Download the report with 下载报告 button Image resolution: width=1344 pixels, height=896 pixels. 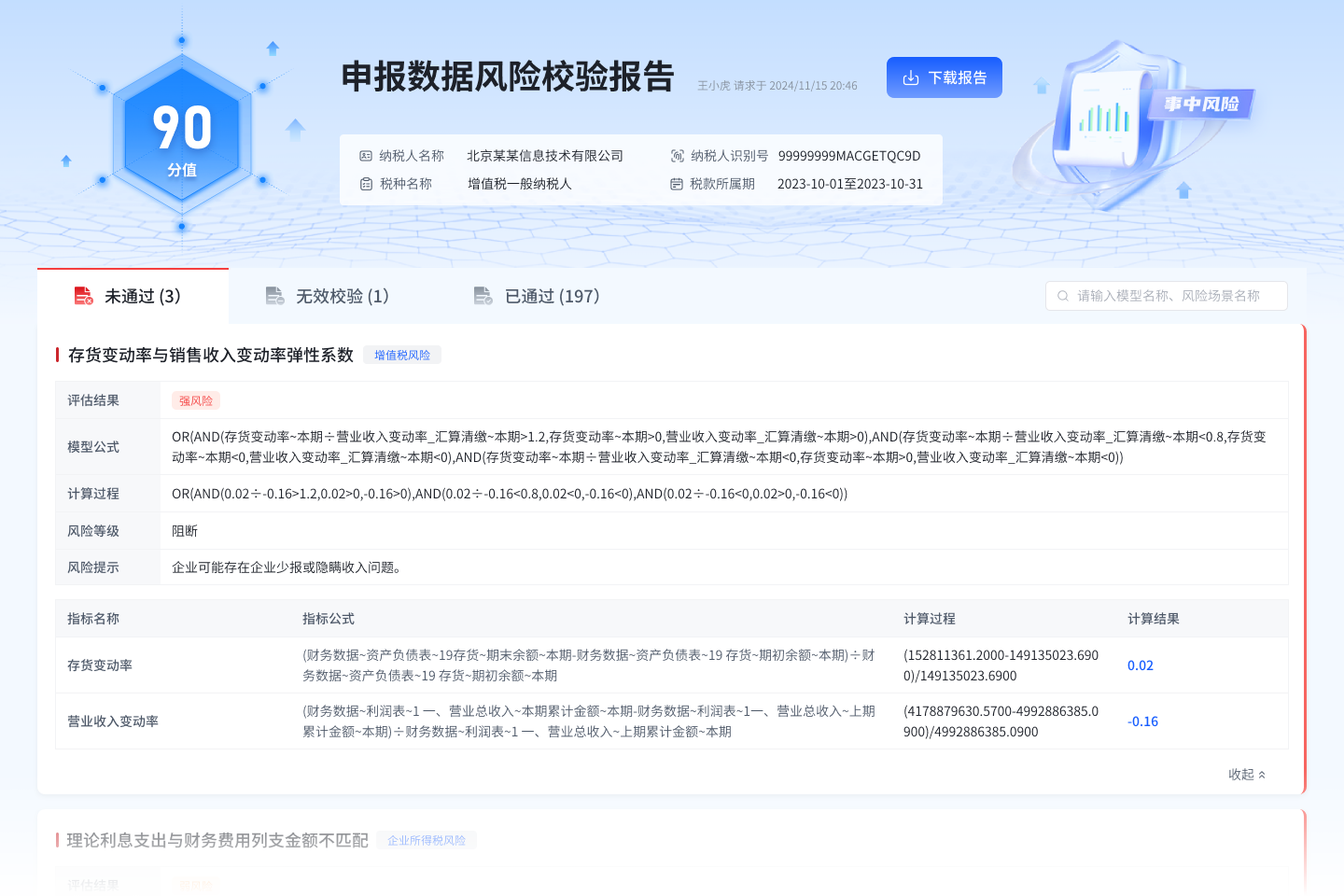click(x=945, y=77)
